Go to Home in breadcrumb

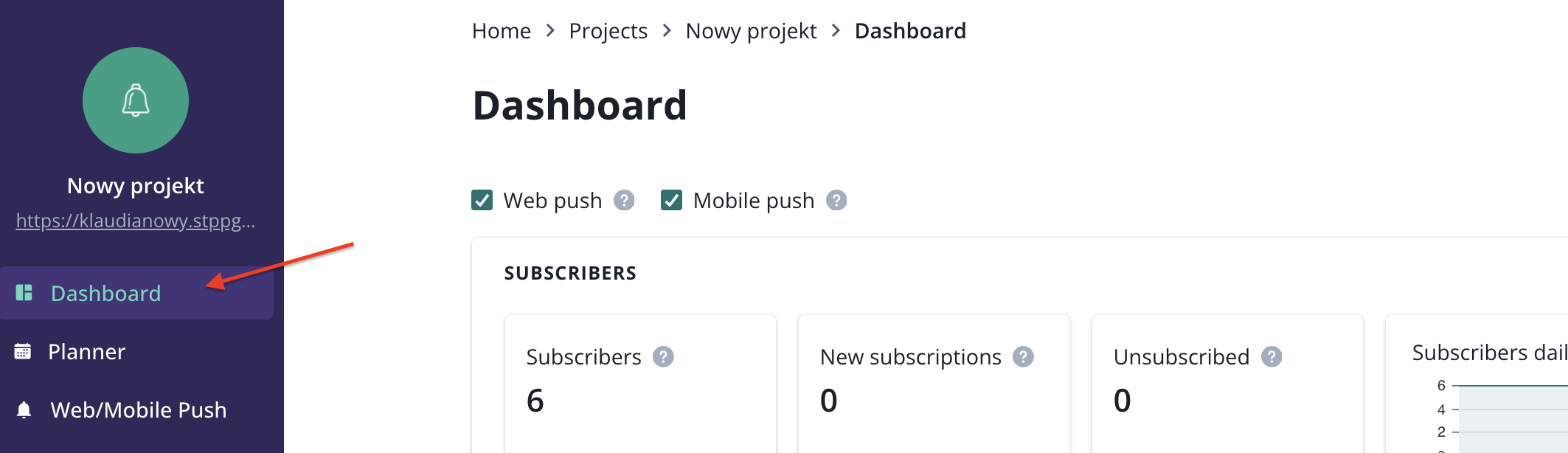[x=502, y=31]
